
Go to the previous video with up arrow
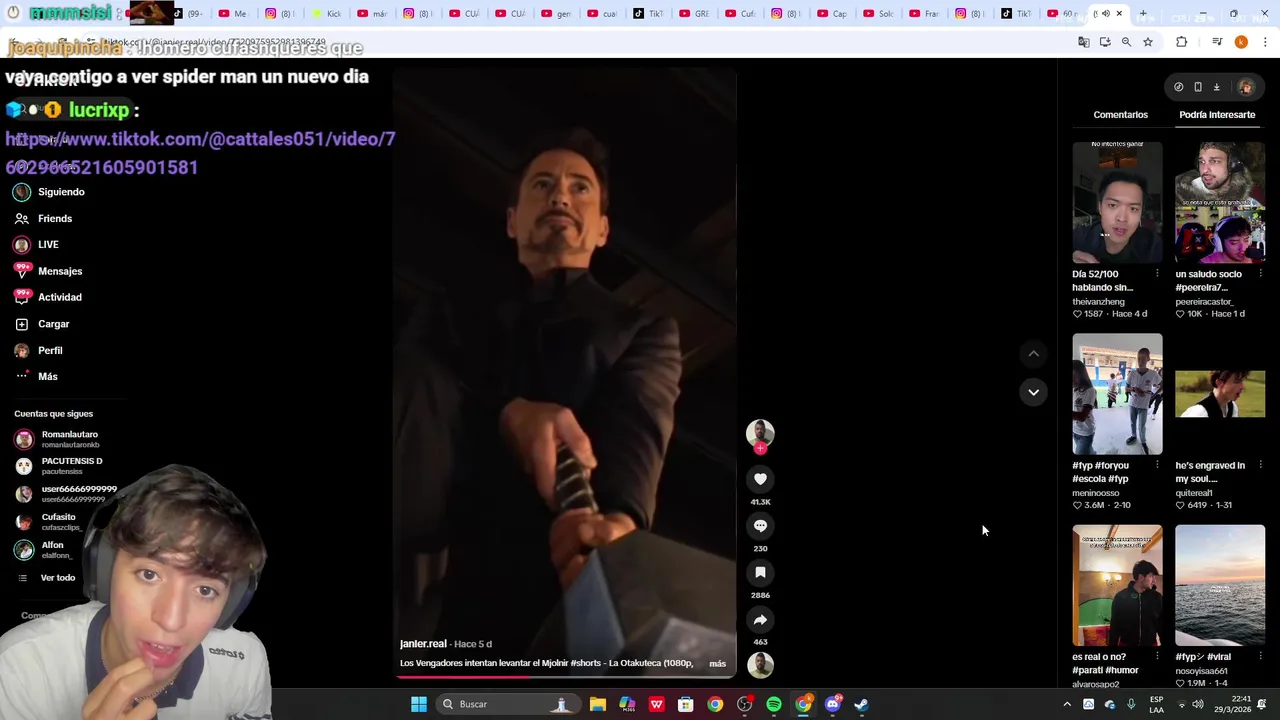[1033, 353]
